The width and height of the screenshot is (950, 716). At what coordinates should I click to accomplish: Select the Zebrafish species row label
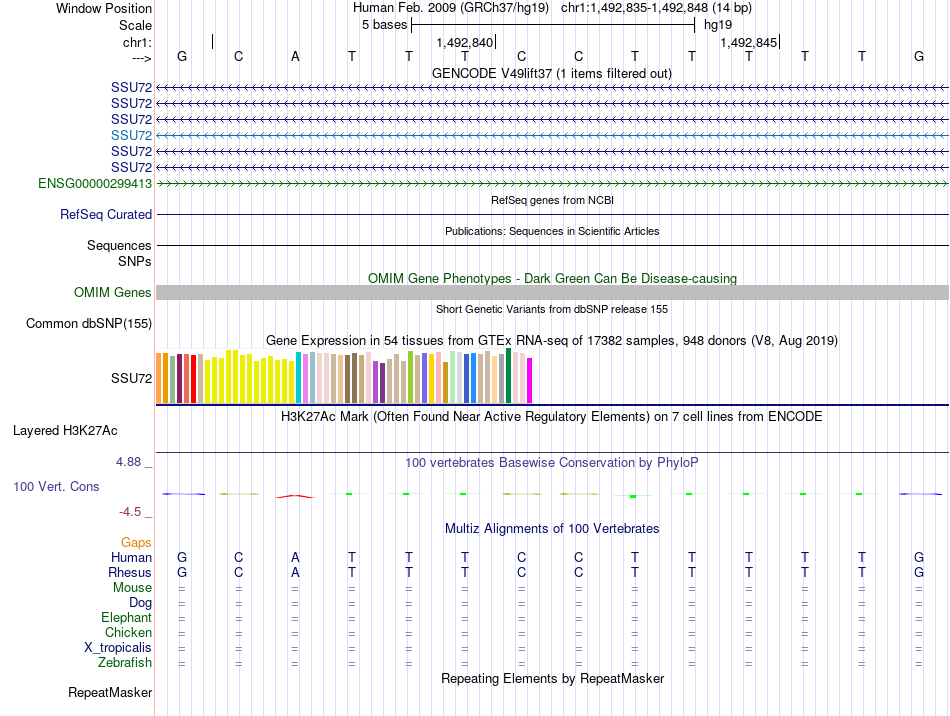coord(125,663)
